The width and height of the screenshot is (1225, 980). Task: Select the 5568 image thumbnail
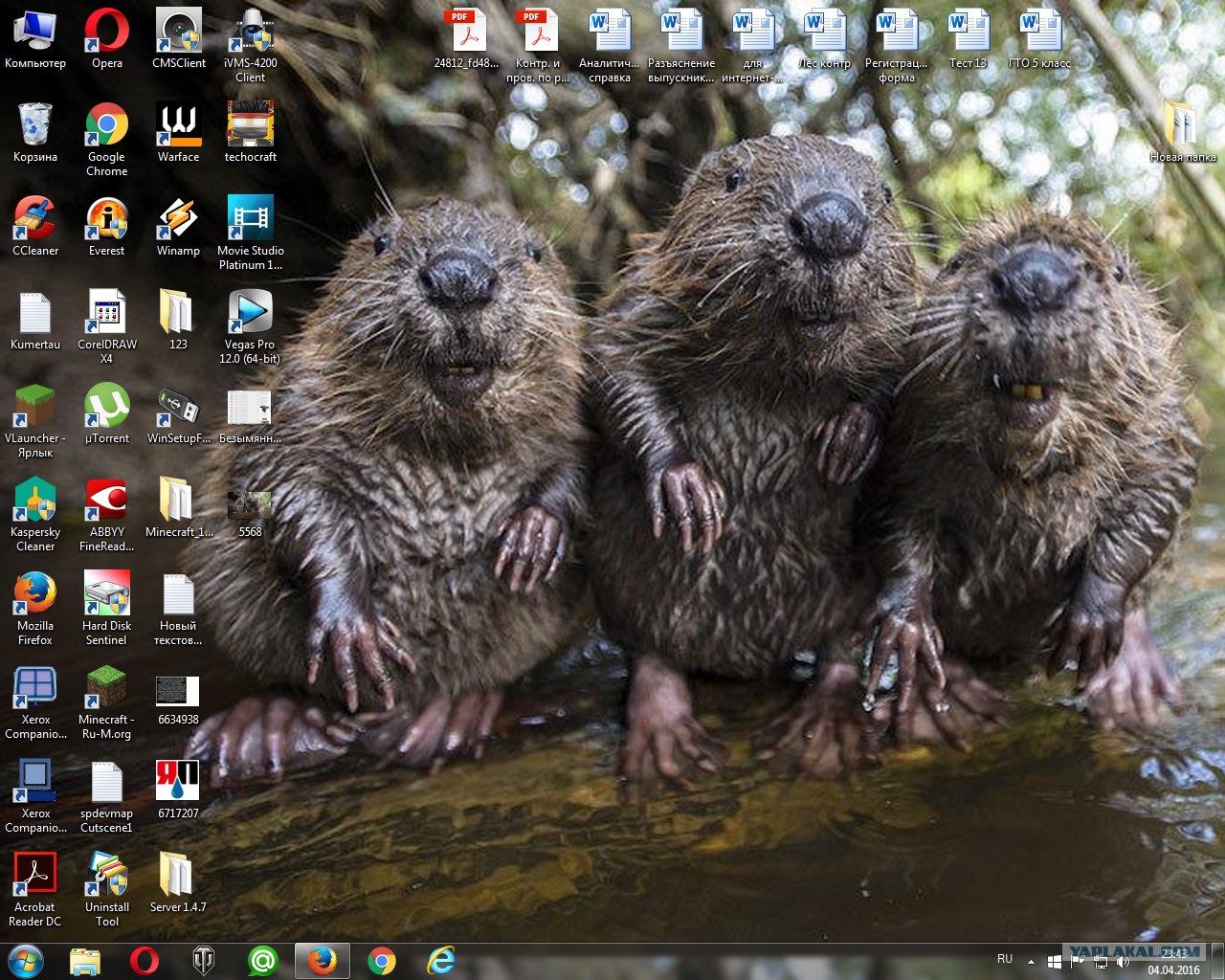coord(250,505)
